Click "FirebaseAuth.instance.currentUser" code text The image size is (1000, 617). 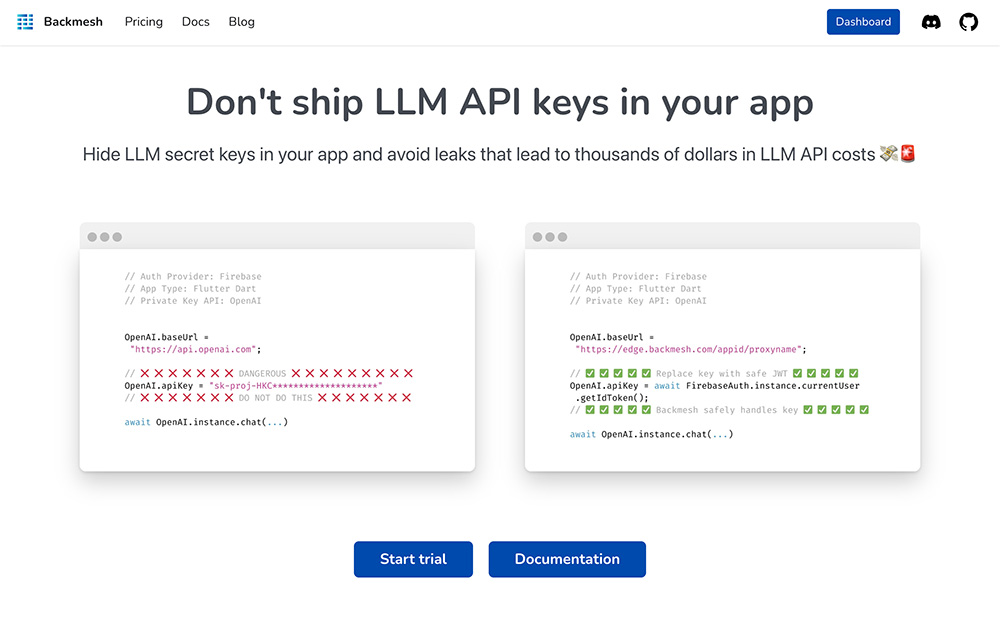pyautogui.click(x=772, y=385)
